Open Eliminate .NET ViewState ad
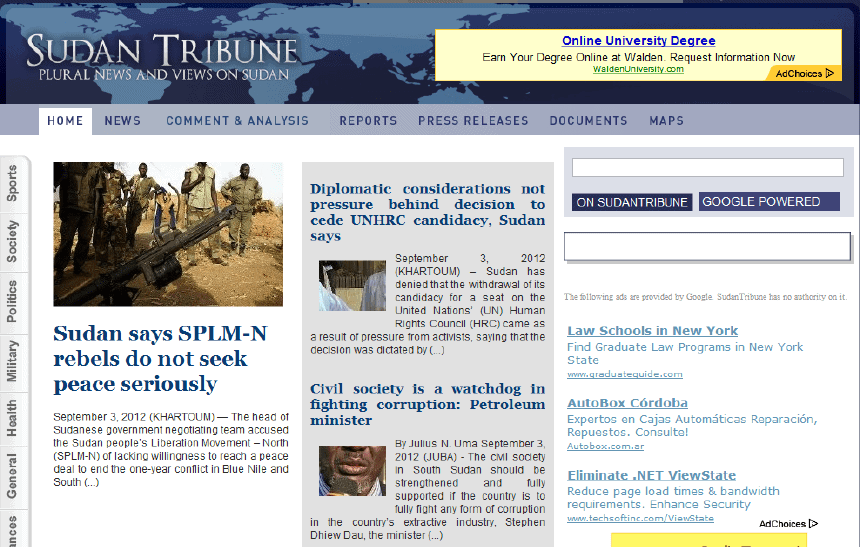Image resolution: width=860 pixels, height=547 pixels. 652,475
